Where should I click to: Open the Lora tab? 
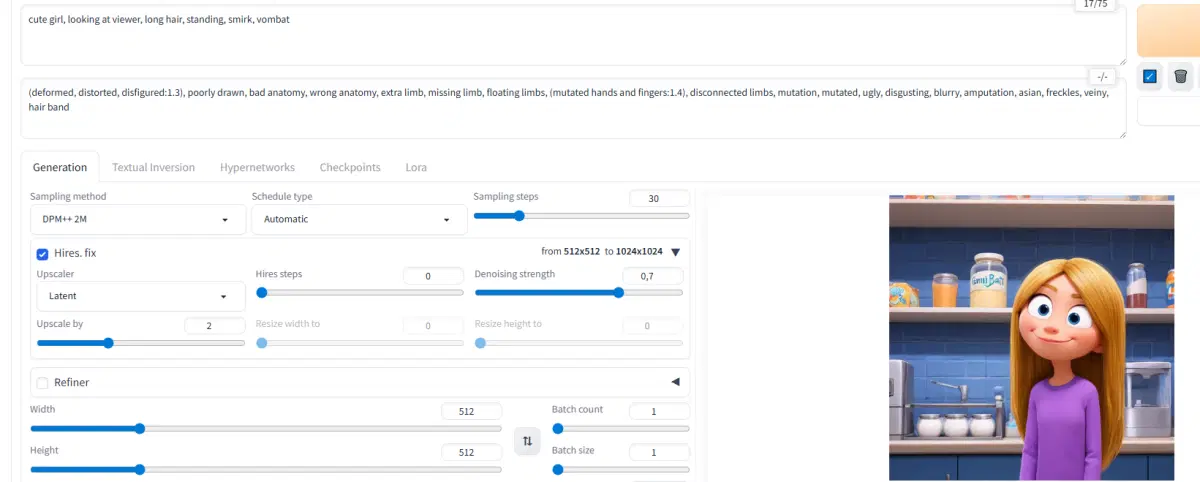(416, 168)
